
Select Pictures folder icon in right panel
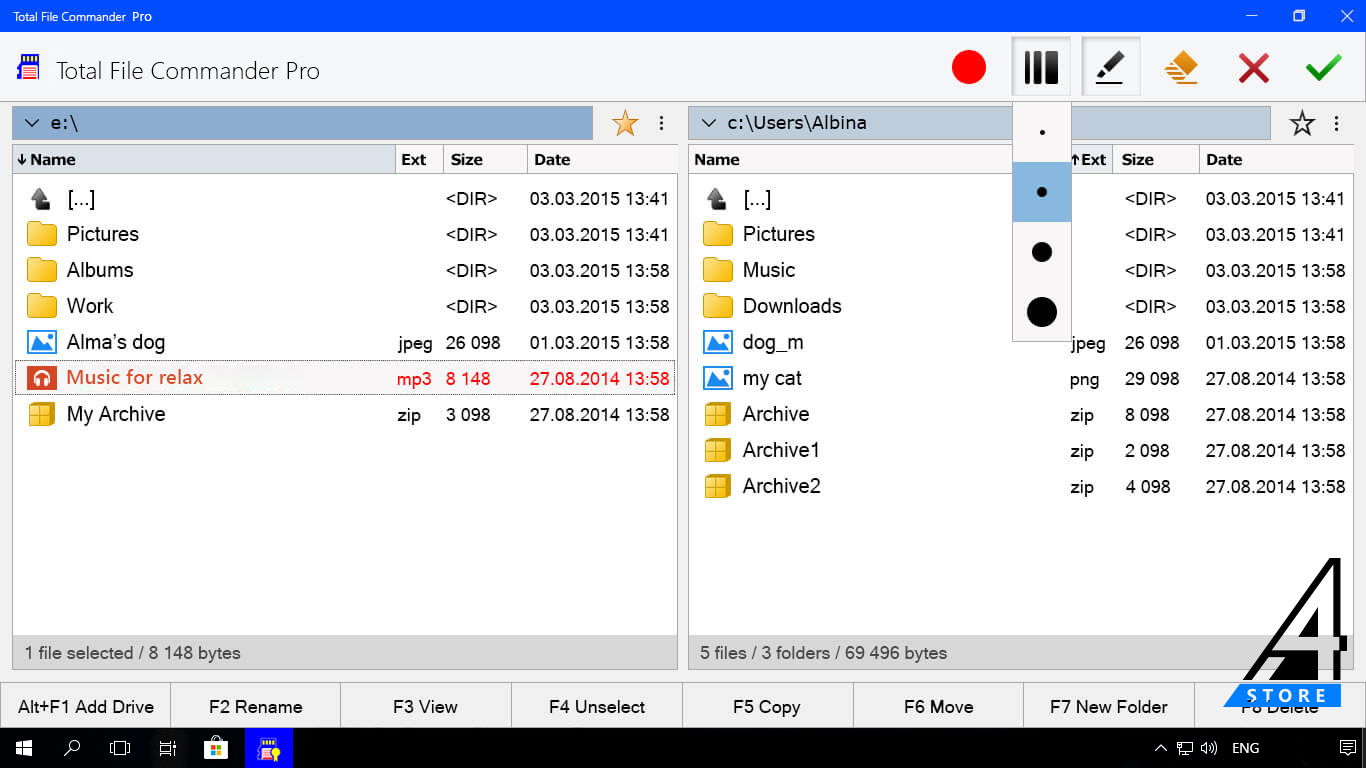[718, 234]
